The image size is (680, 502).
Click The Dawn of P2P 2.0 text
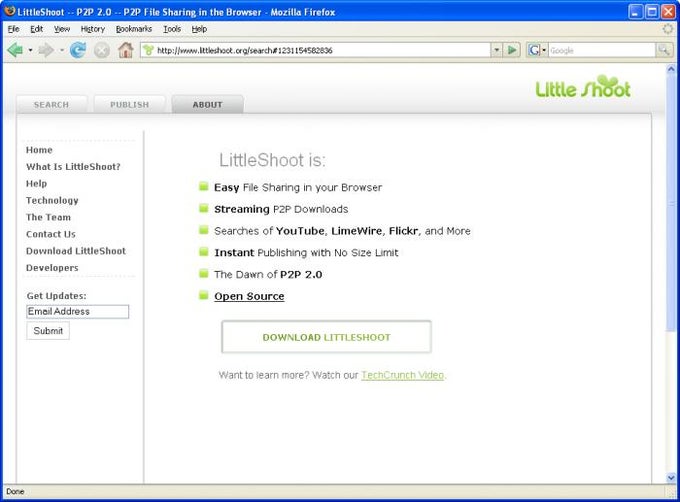click(x=268, y=274)
